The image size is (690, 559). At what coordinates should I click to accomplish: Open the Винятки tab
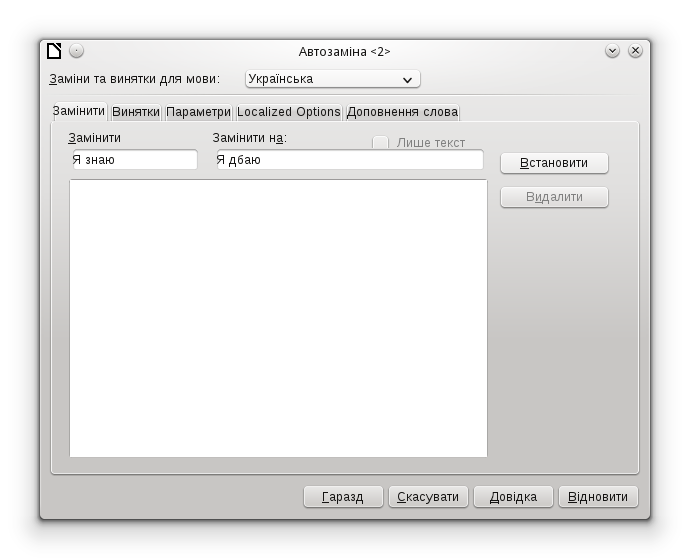pos(136,112)
